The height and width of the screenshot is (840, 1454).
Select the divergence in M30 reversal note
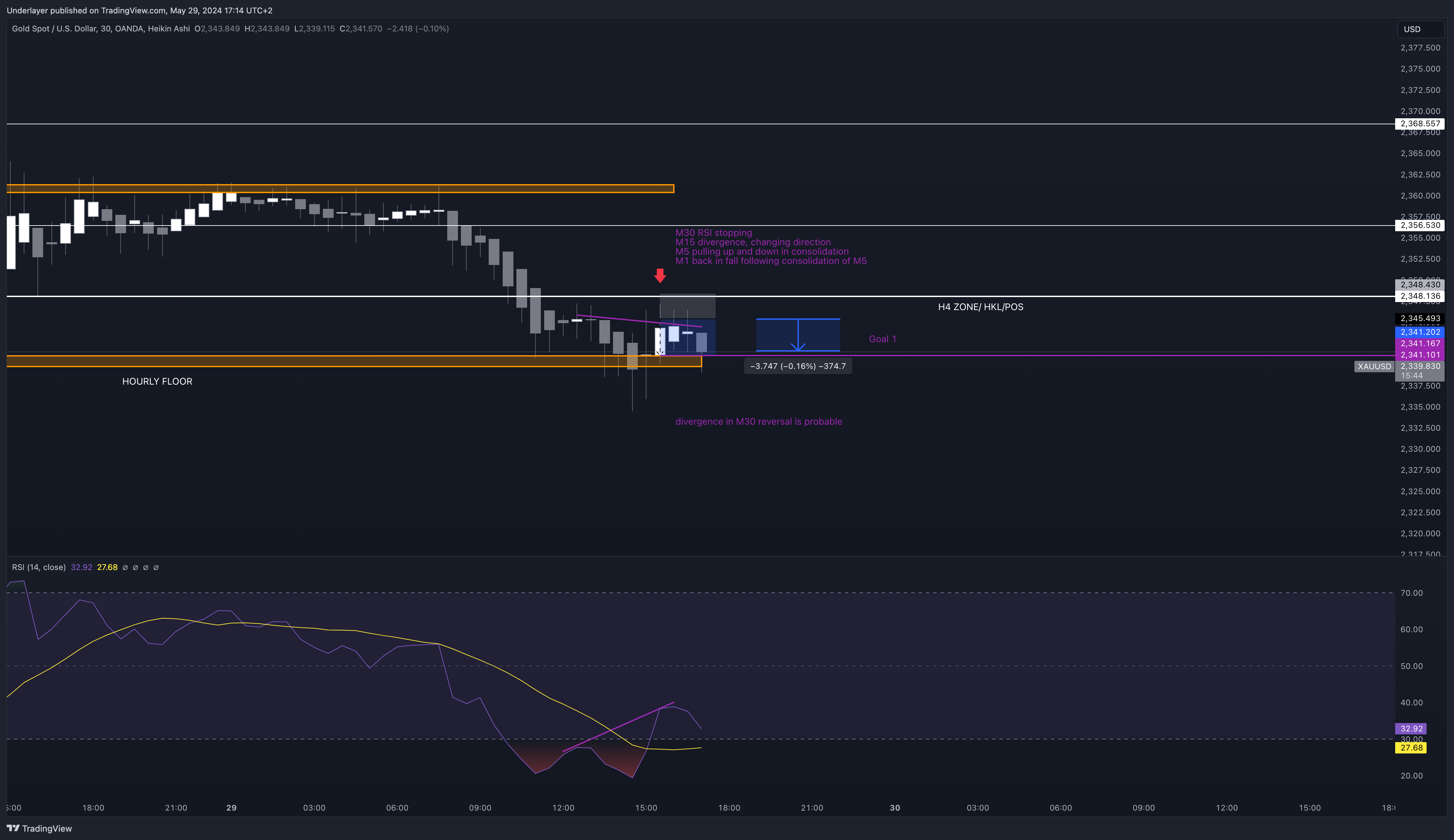759,422
